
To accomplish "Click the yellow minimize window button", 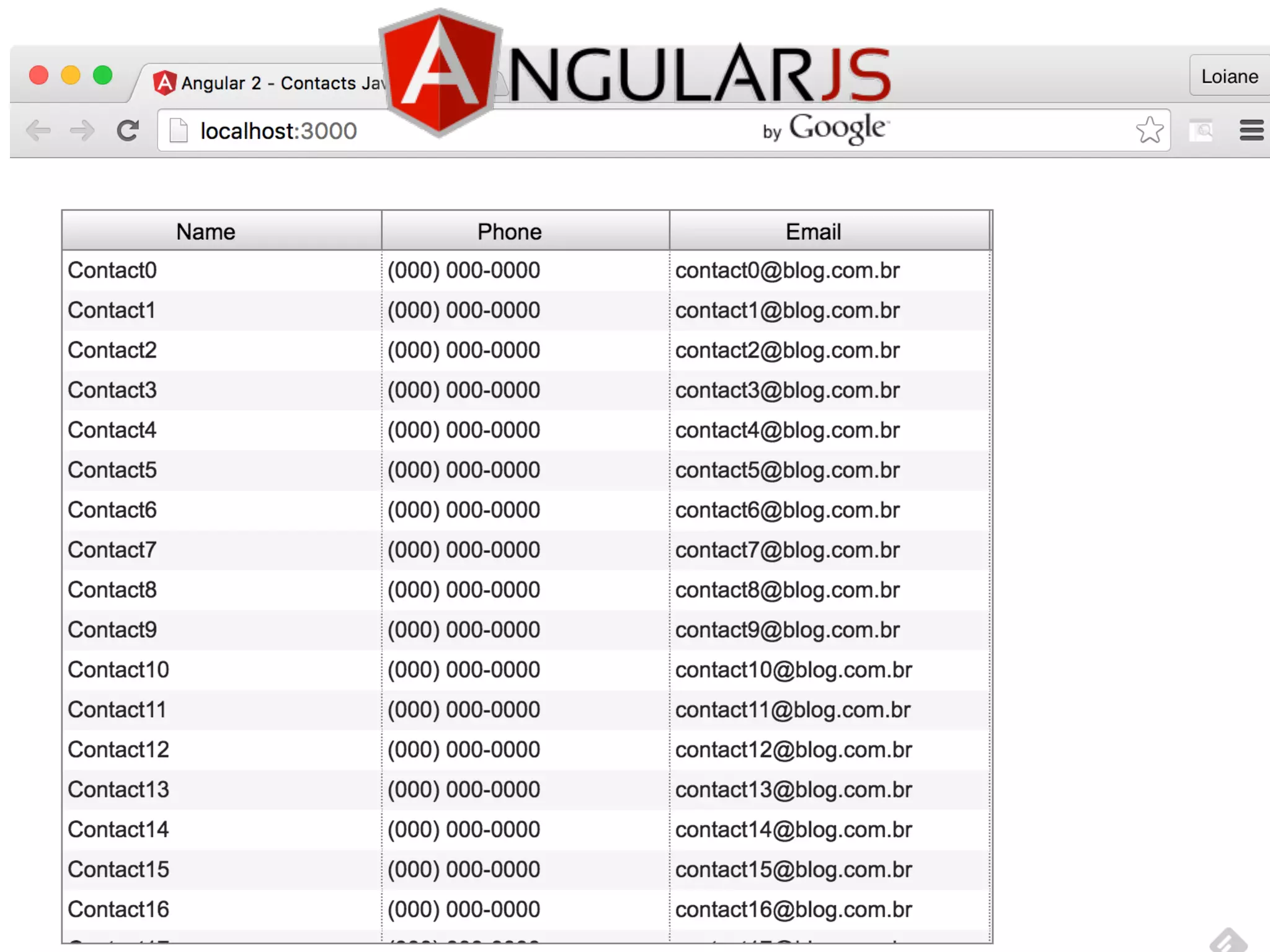I will click(71, 76).
